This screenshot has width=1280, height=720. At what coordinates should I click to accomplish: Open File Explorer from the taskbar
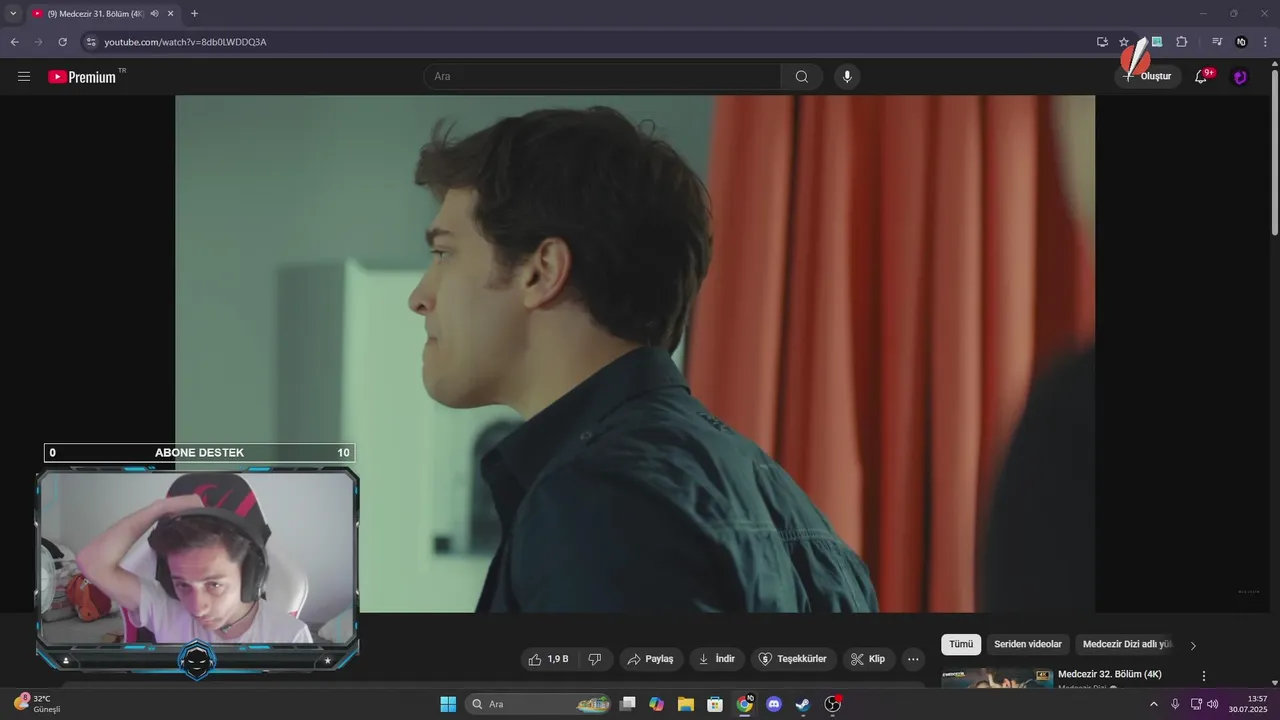coord(686,704)
